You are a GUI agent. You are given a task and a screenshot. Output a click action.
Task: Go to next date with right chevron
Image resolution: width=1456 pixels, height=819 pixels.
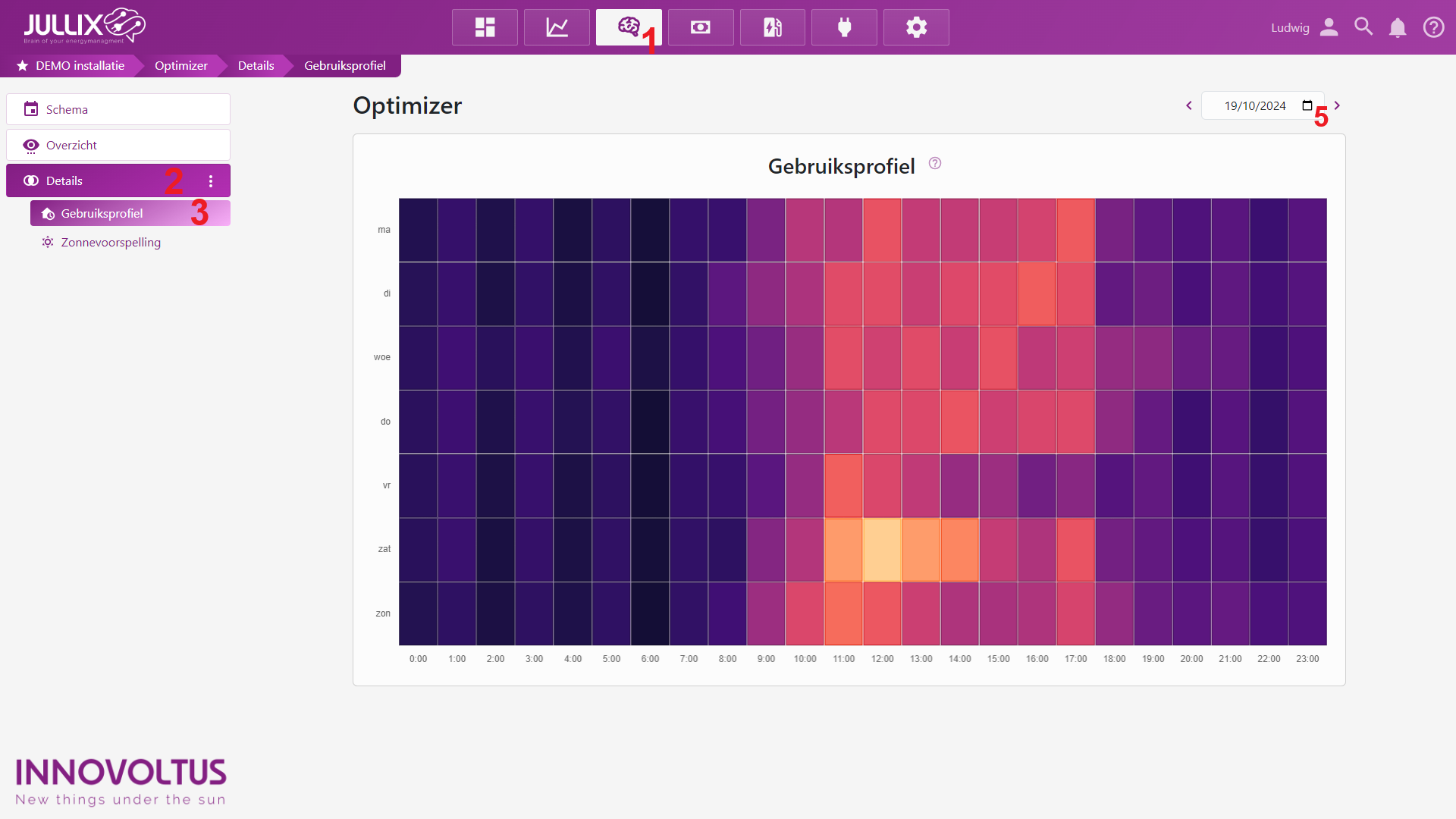(1337, 105)
